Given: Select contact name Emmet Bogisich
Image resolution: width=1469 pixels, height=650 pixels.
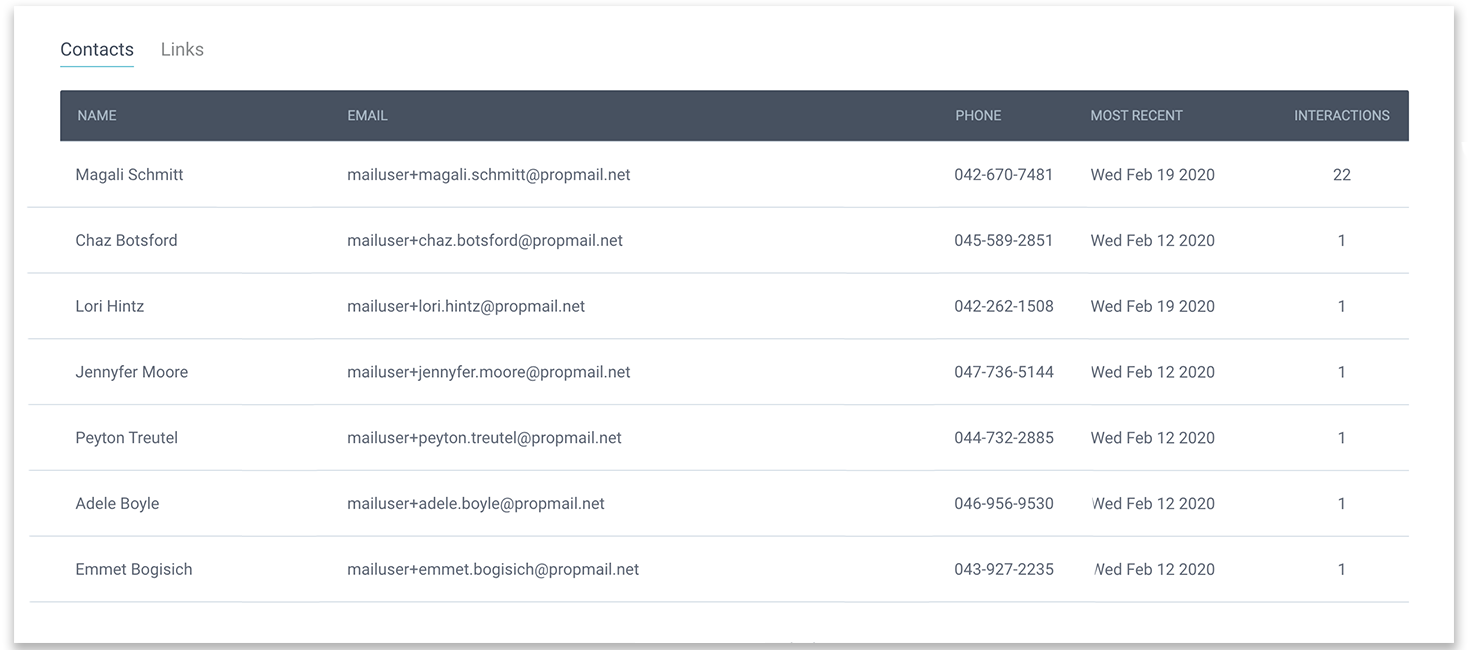Looking at the screenshot, I should (x=133, y=570).
